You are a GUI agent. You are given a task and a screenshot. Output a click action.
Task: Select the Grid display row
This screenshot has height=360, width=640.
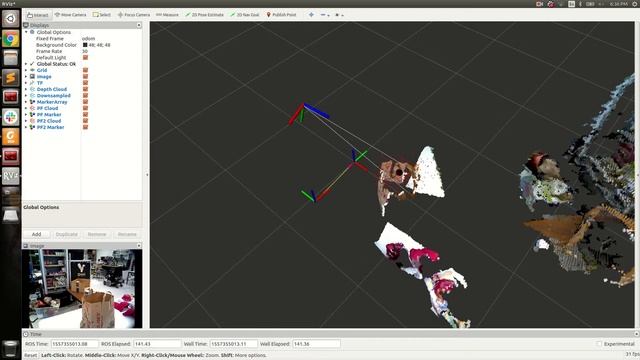click(82, 70)
